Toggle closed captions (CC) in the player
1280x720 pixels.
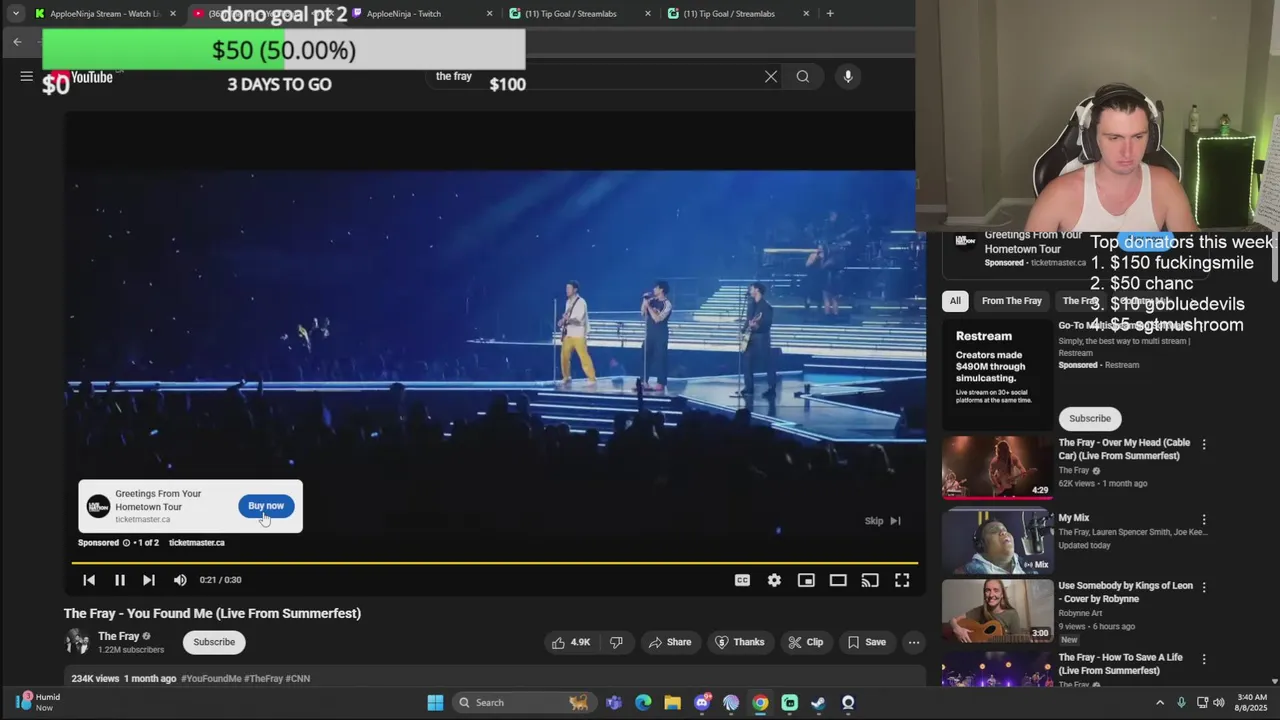click(742, 580)
